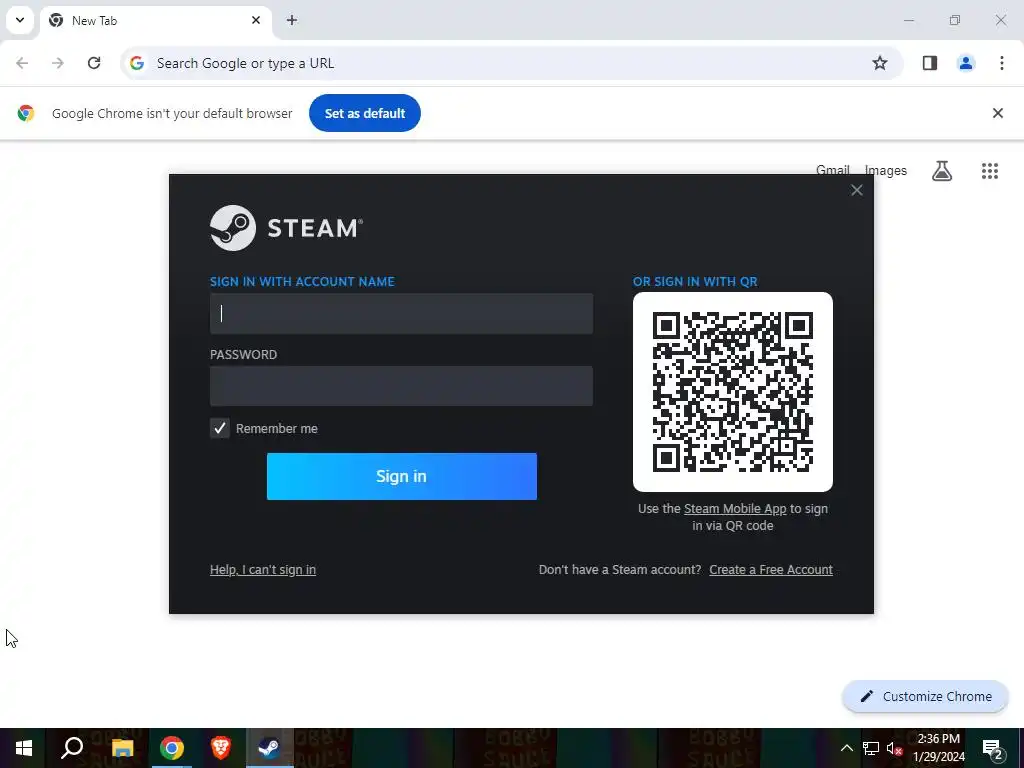Click Set as default button
The image size is (1024, 768).
(364, 113)
